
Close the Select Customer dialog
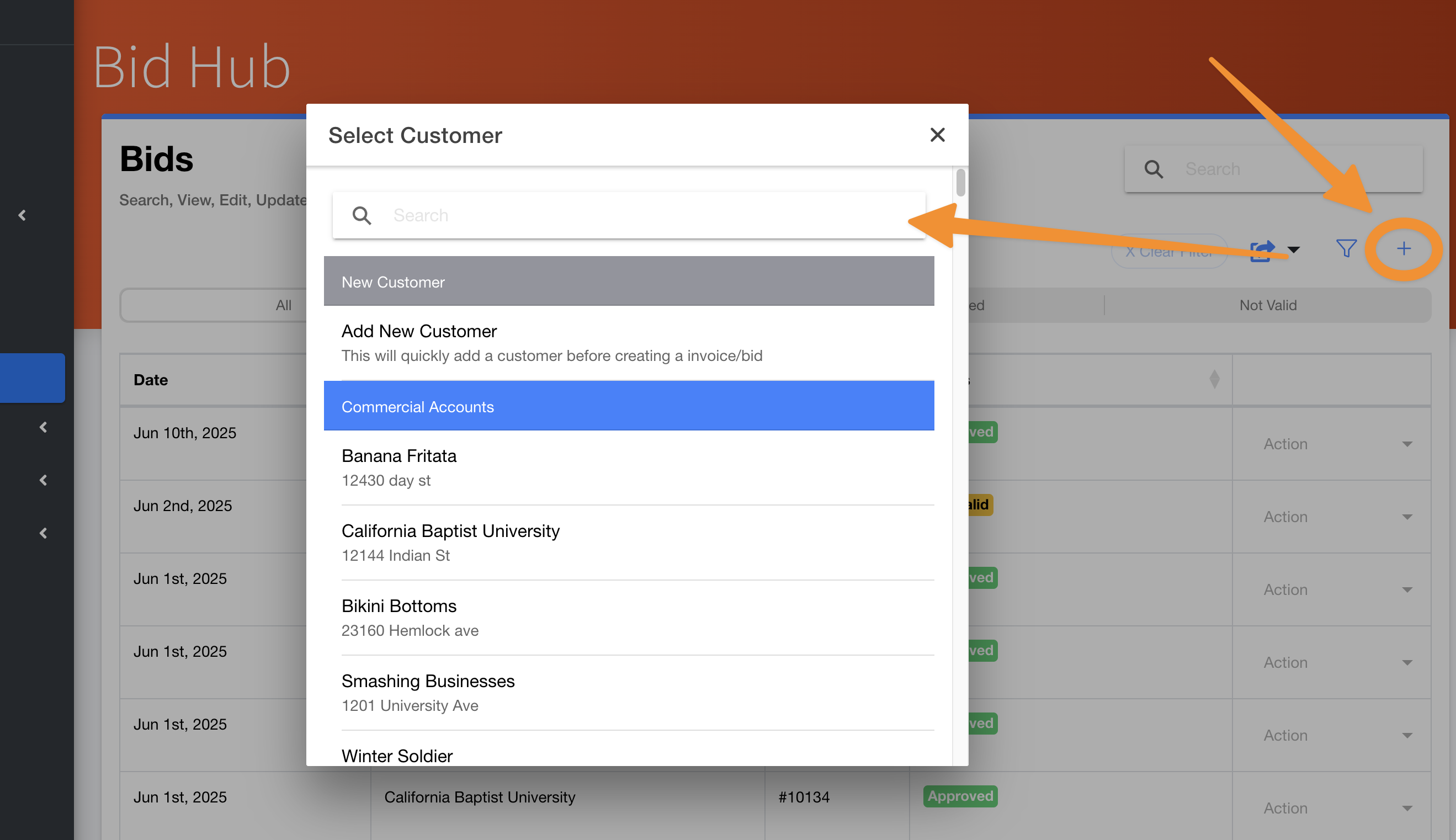937,135
